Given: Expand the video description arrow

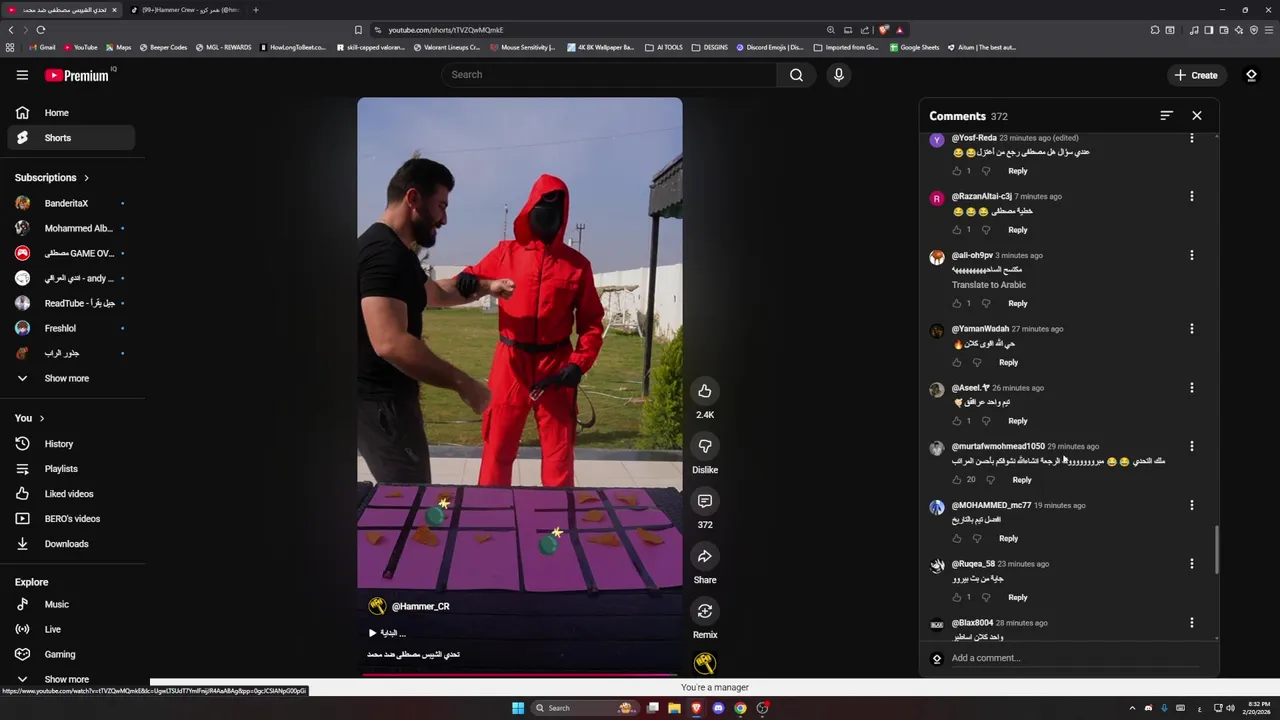Looking at the screenshot, I should [372, 633].
